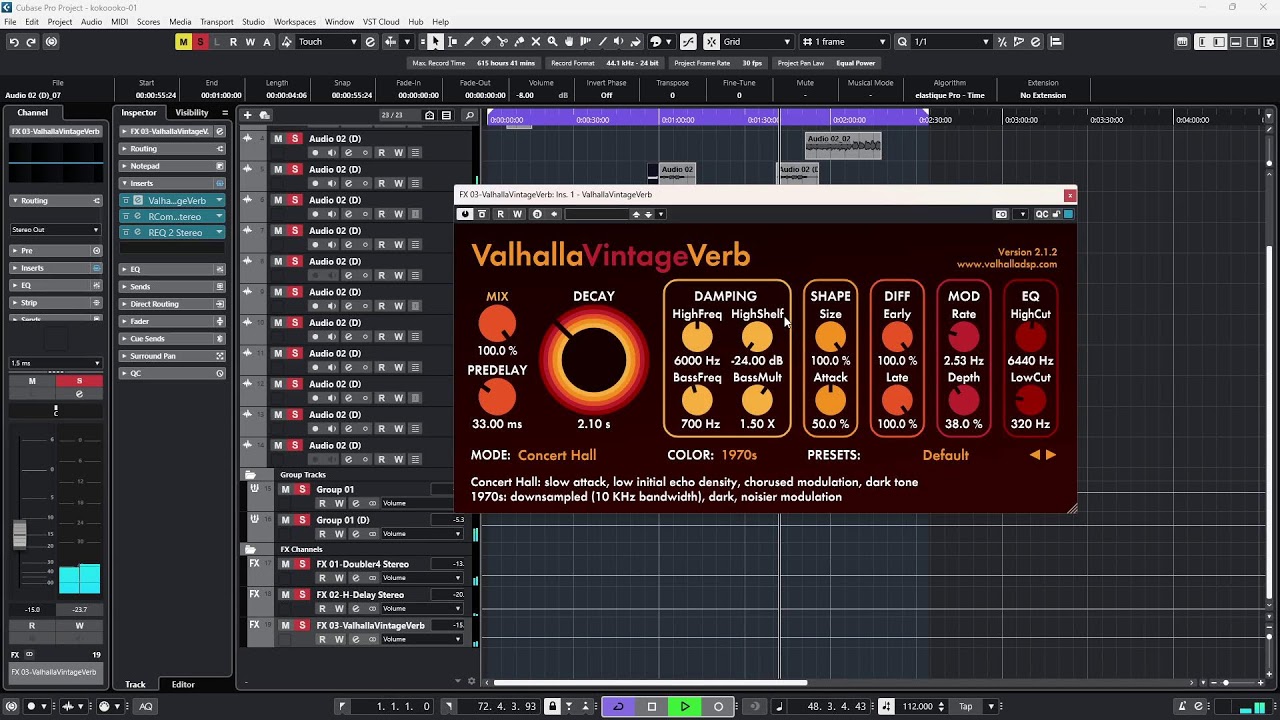Screen dimensions: 1280x720
Task: Select the Draw pencil tool
Action: click(469, 42)
